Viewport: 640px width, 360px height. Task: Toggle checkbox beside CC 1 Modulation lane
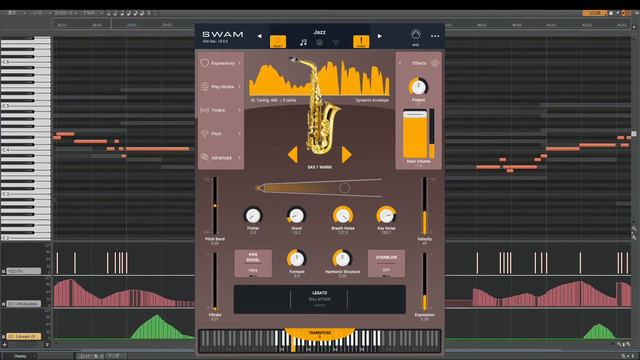coord(3,304)
